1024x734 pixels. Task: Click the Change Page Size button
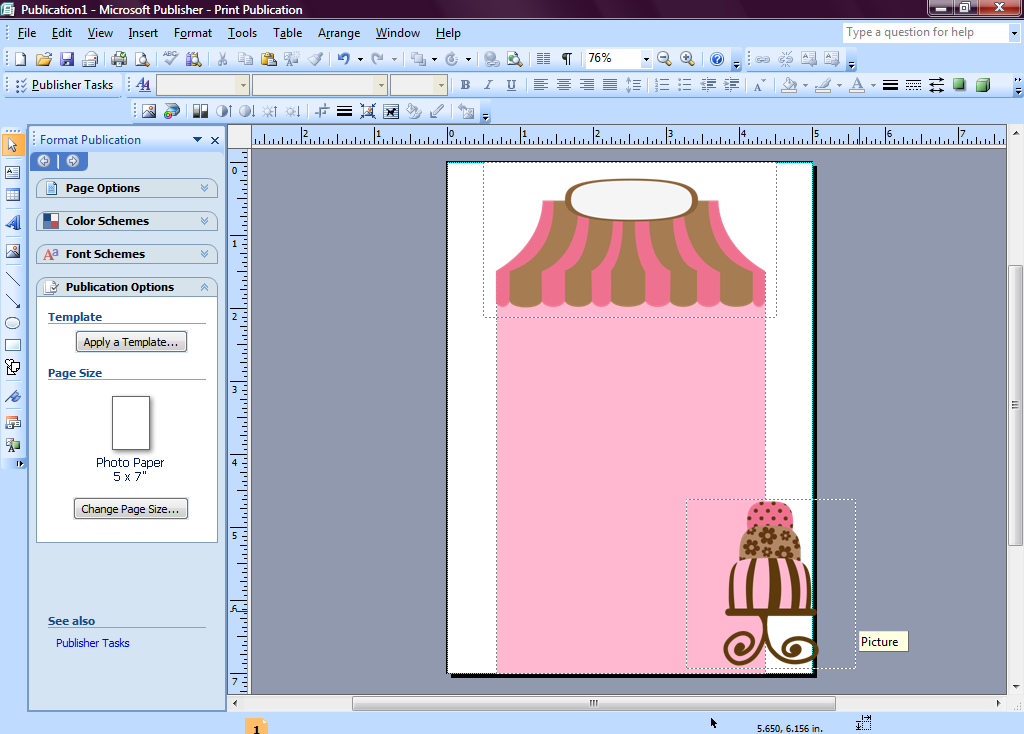click(x=130, y=508)
